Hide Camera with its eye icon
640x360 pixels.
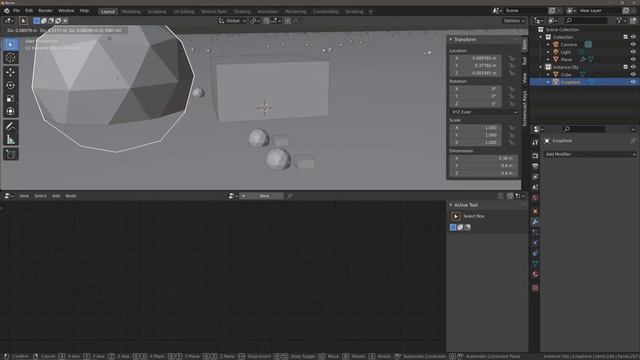coord(633,44)
